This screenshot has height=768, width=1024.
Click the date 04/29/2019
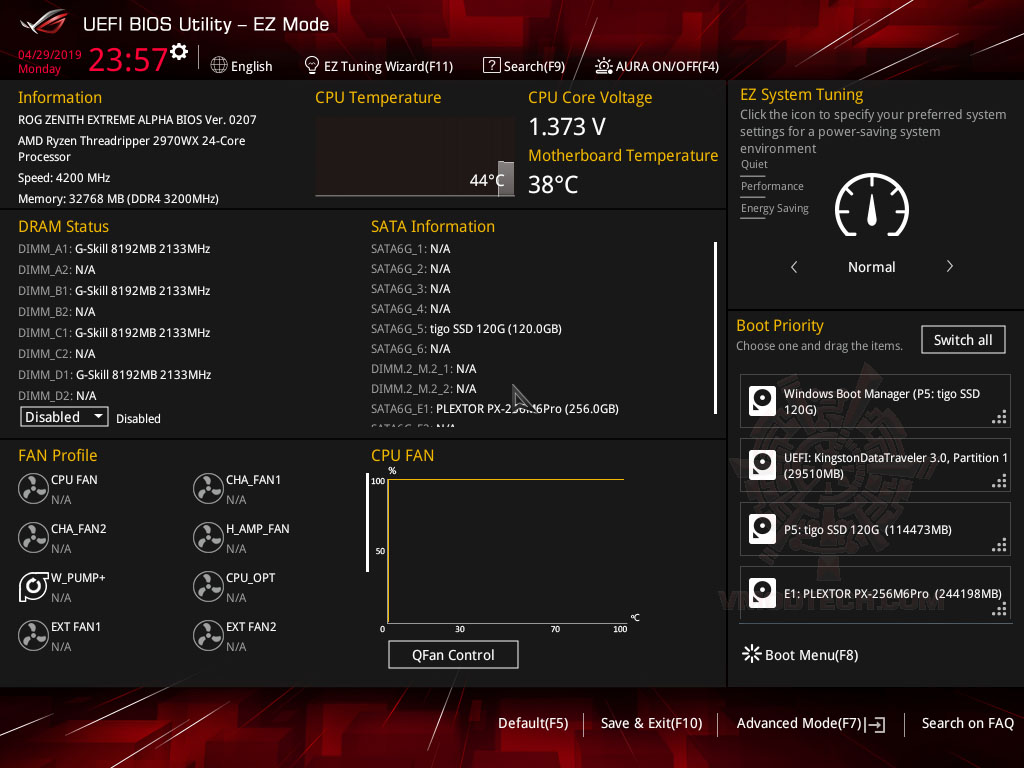(x=50, y=54)
